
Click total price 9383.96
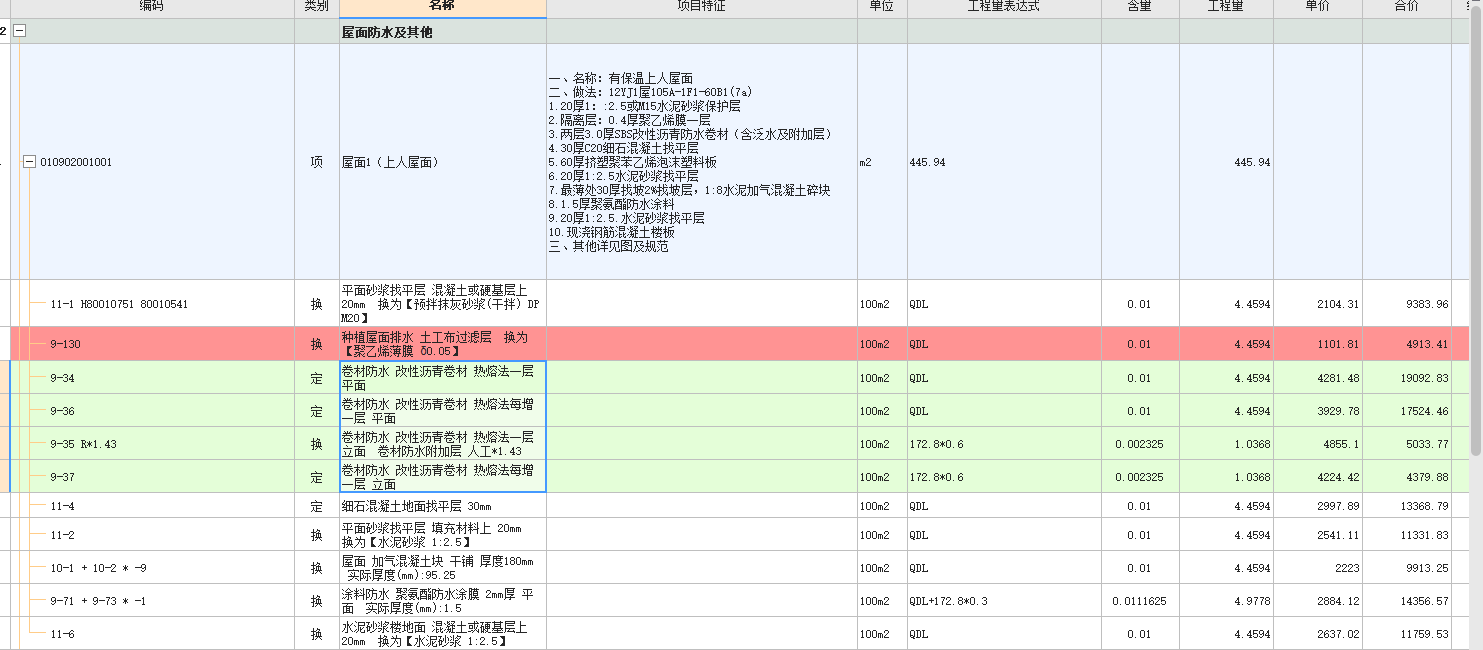1407,304
